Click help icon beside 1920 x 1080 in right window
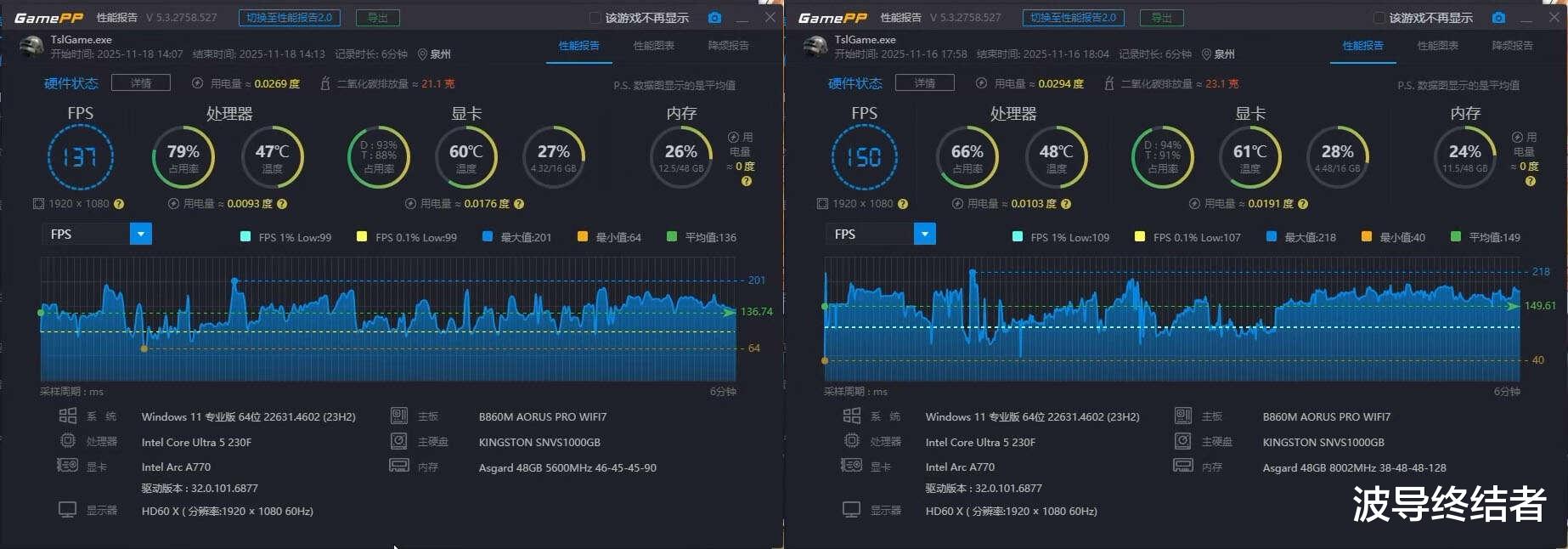Screen dimensions: 1568x549 (x=903, y=204)
